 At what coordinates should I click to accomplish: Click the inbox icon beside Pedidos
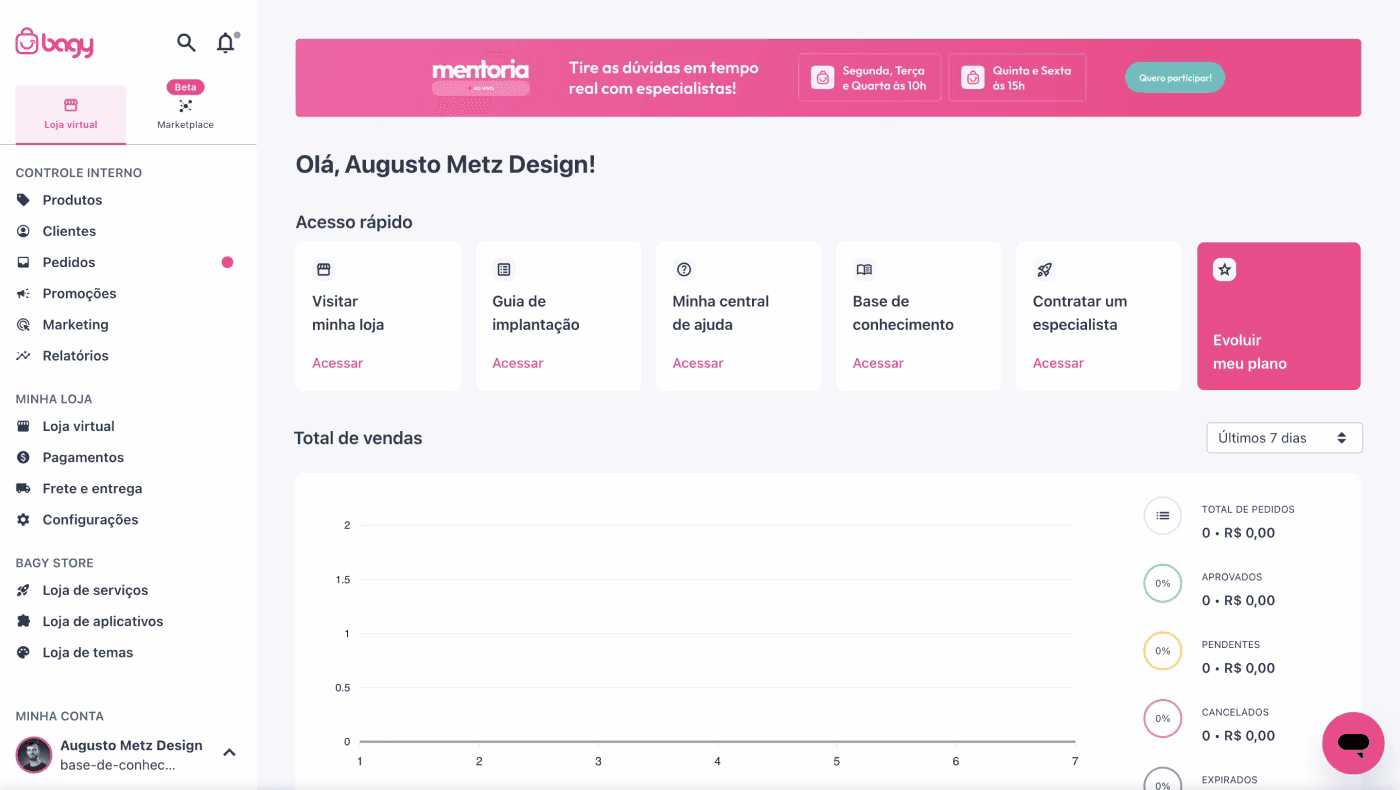click(23, 262)
